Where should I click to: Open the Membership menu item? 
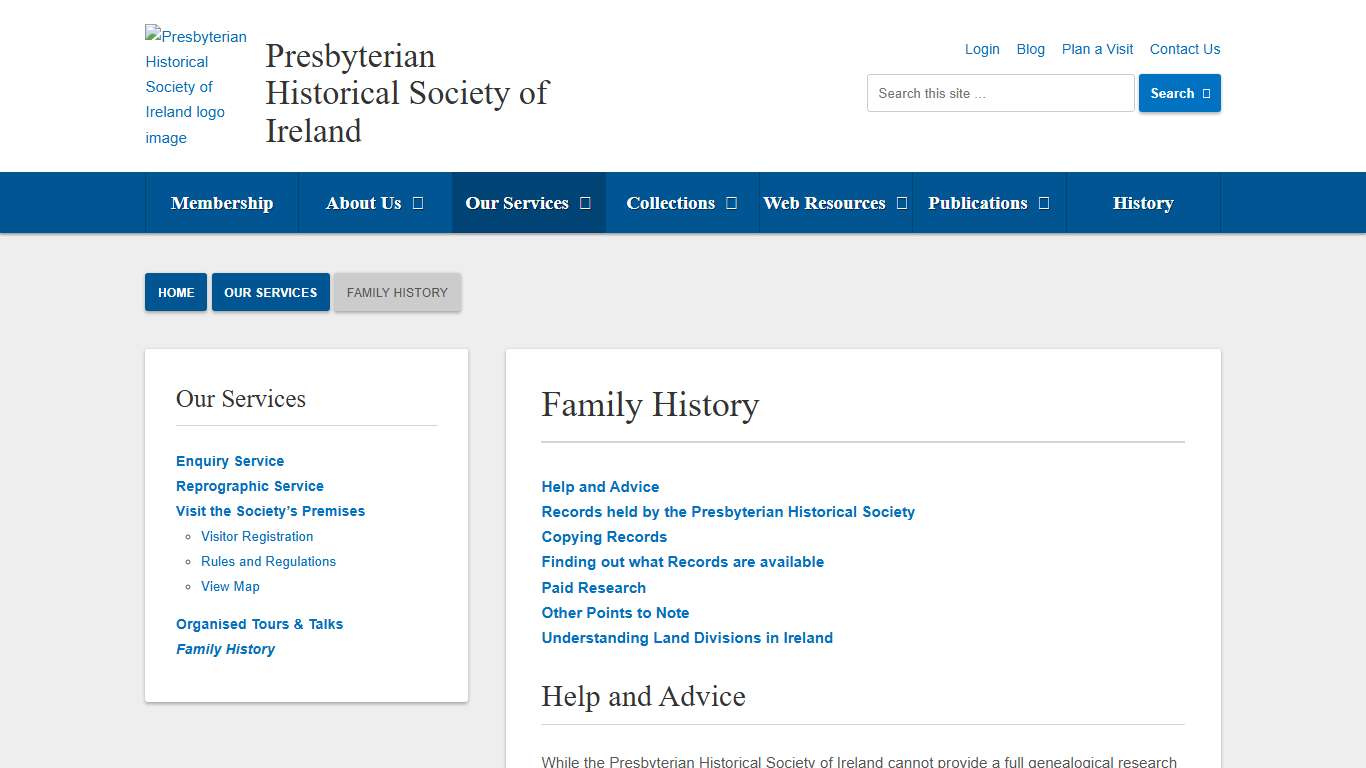tap(222, 202)
